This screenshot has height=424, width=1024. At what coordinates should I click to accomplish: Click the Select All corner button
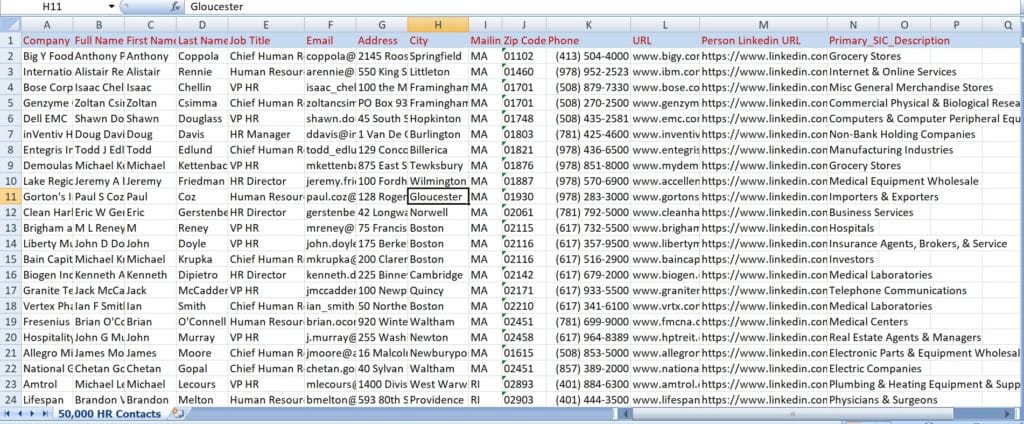point(10,24)
